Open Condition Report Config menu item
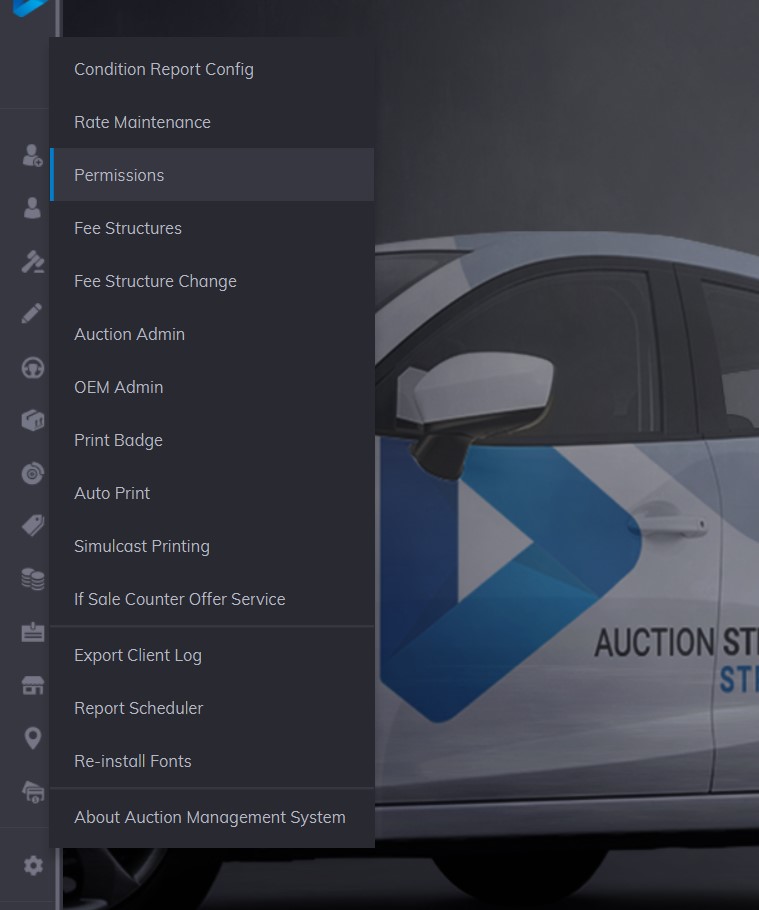 (164, 69)
